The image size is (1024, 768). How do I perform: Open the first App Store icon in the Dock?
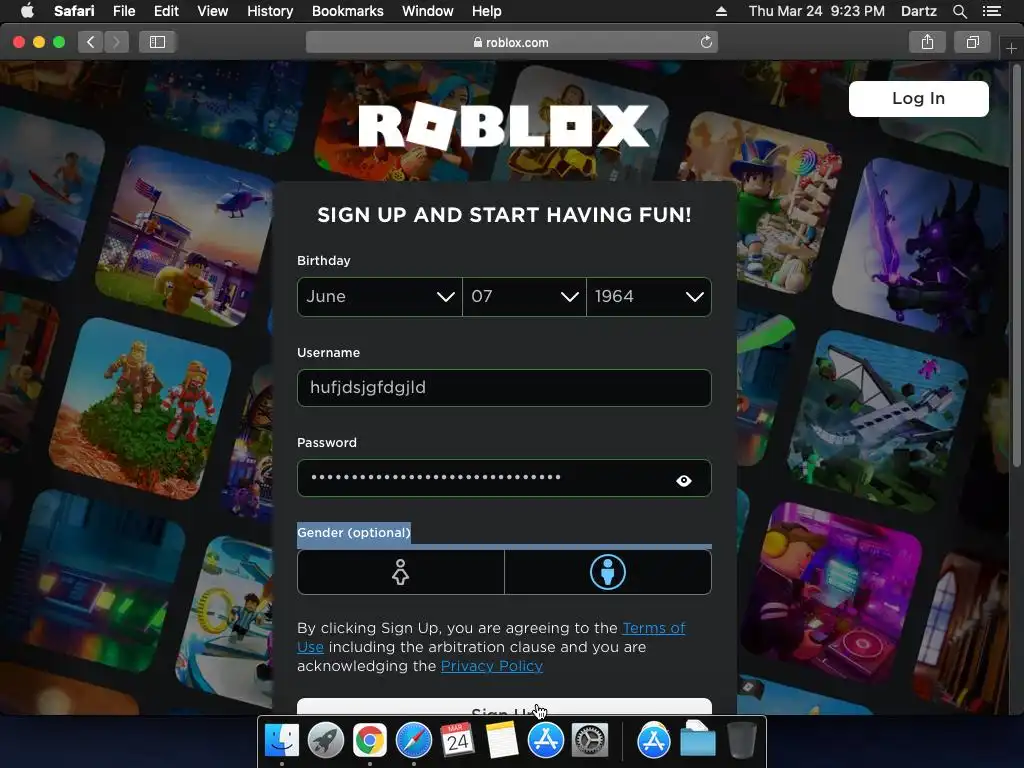(546, 741)
